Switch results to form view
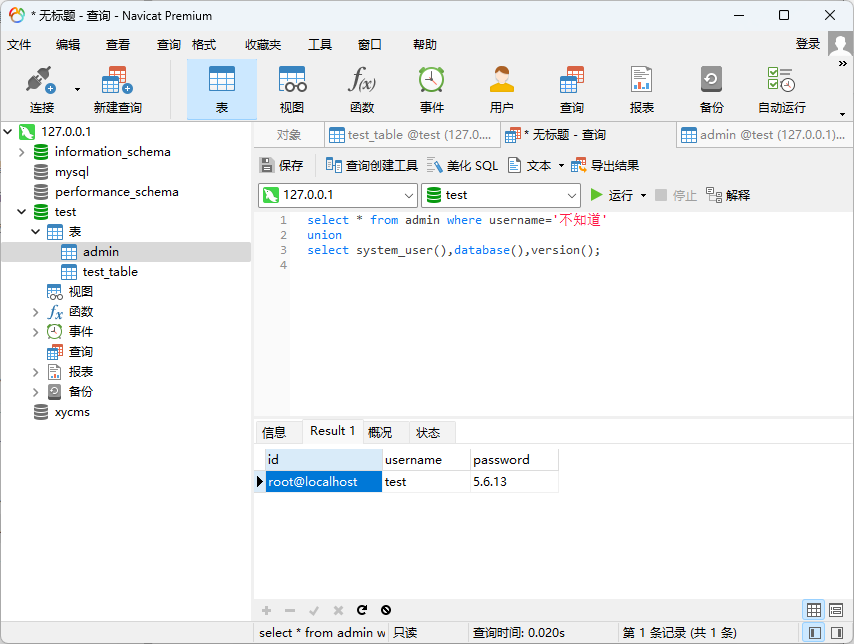854x644 pixels. click(836, 610)
